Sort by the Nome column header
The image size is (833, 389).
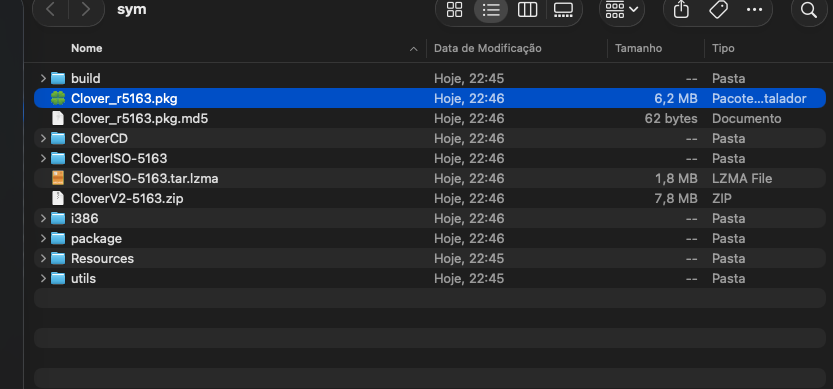point(87,48)
